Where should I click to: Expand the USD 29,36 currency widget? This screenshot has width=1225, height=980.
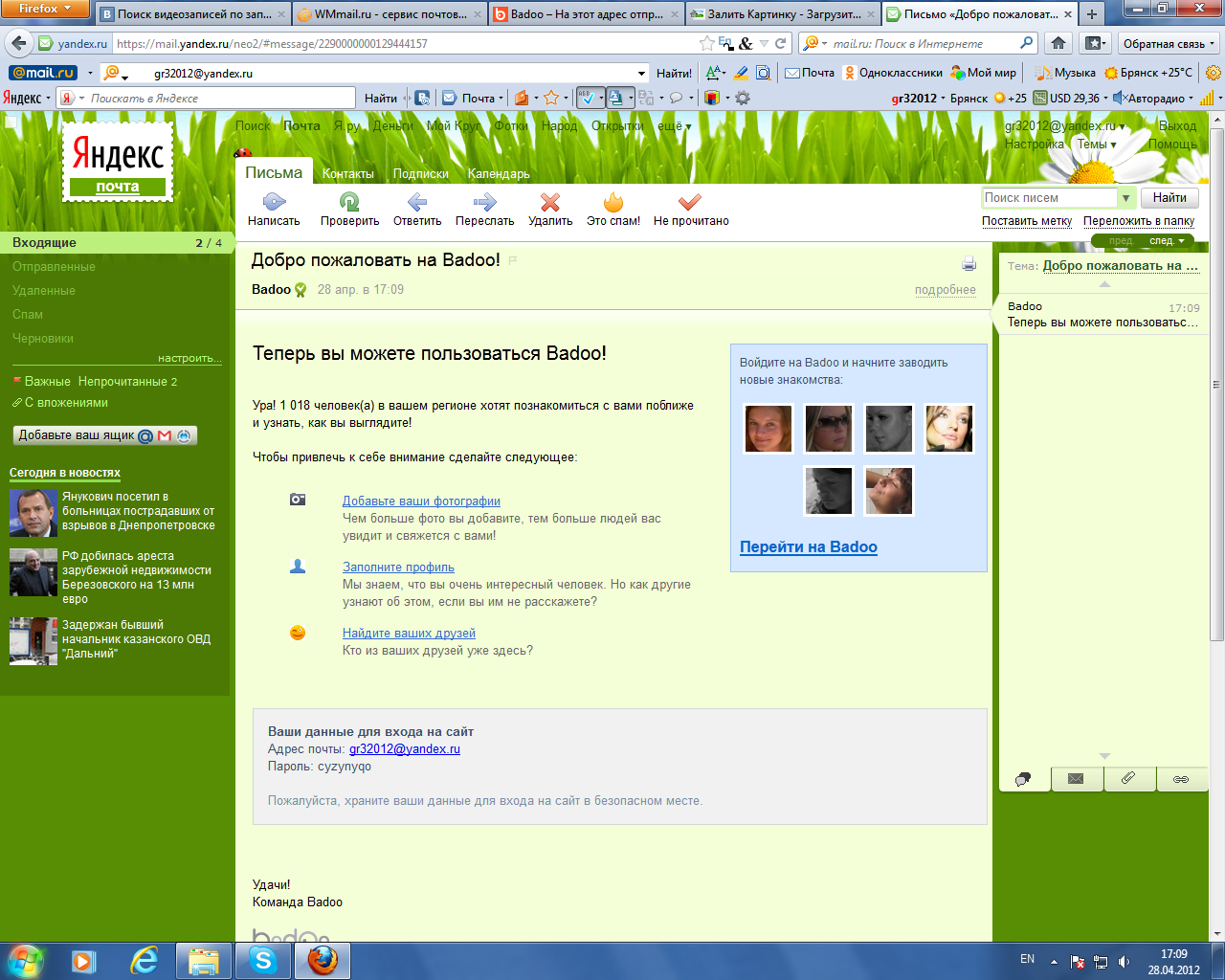pyautogui.click(x=1071, y=98)
